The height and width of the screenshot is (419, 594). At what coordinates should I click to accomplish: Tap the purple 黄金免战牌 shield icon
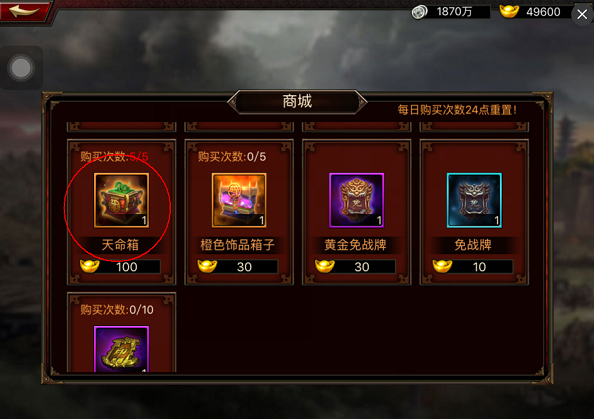point(356,200)
